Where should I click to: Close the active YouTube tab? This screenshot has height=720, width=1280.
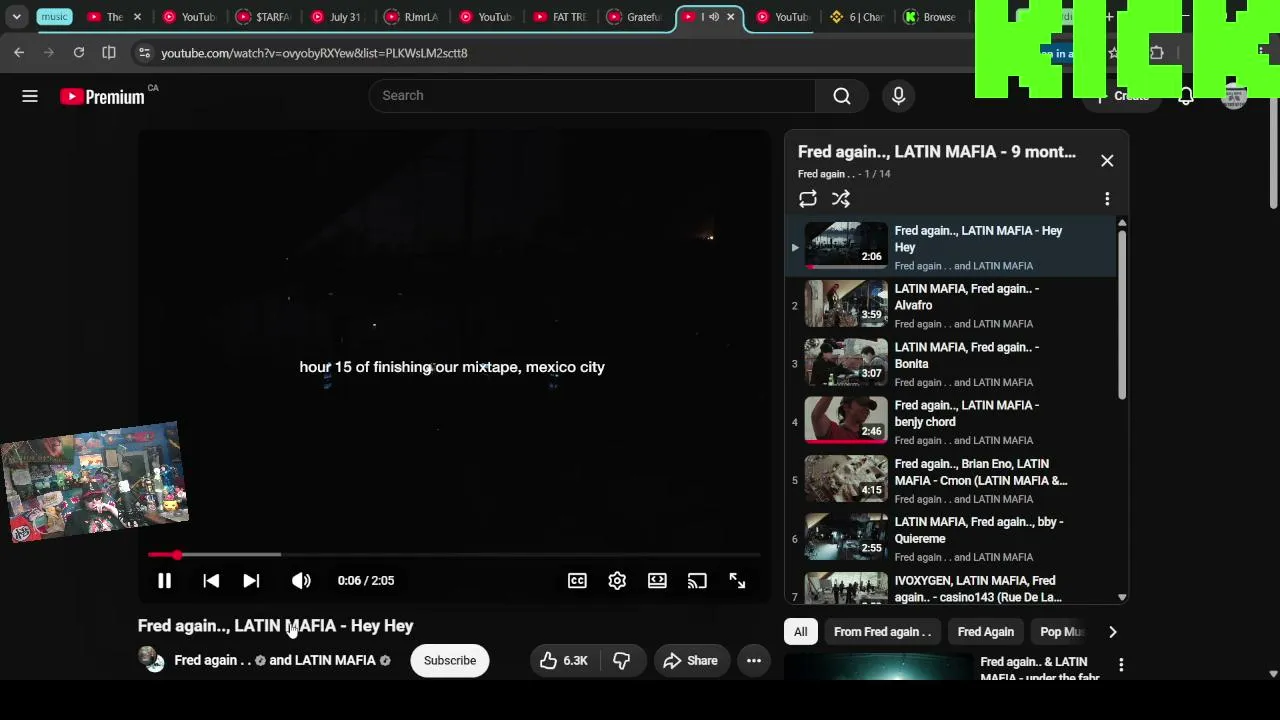[x=730, y=17]
